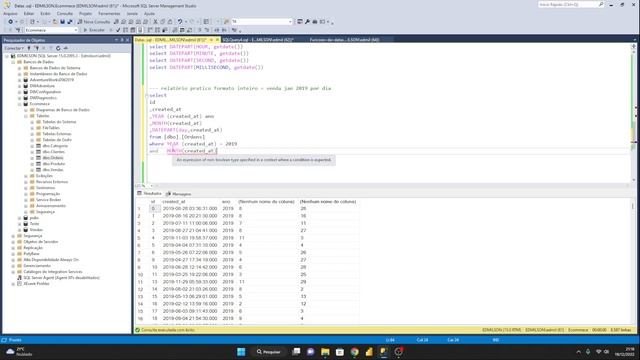Switch to the SQLQuery4.sql tab
The height and width of the screenshot is (360, 640).
tap(258, 40)
